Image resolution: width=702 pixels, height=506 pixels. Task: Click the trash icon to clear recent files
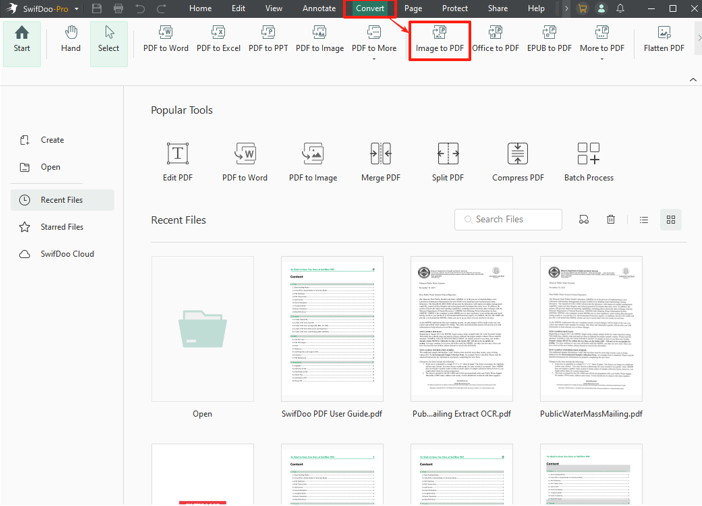pos(611,219)
